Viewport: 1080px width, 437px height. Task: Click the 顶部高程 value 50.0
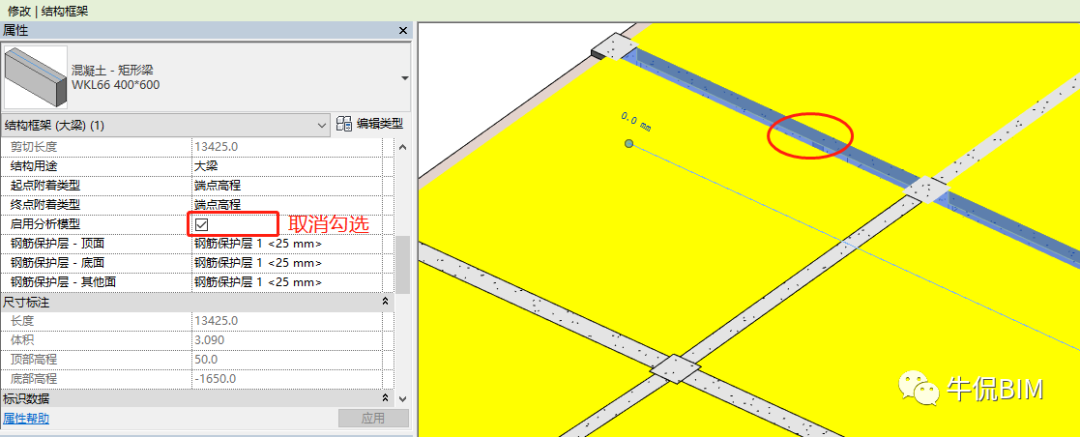(x=206, y=359)
